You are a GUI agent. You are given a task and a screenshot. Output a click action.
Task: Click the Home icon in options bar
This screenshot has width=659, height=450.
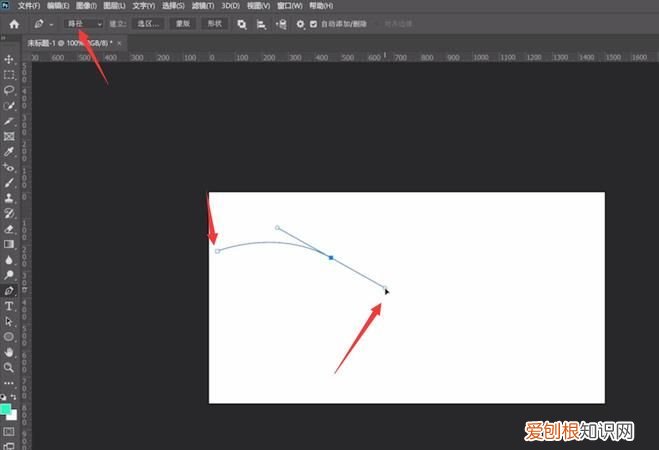pyautogui.click(x=14, y=23)
